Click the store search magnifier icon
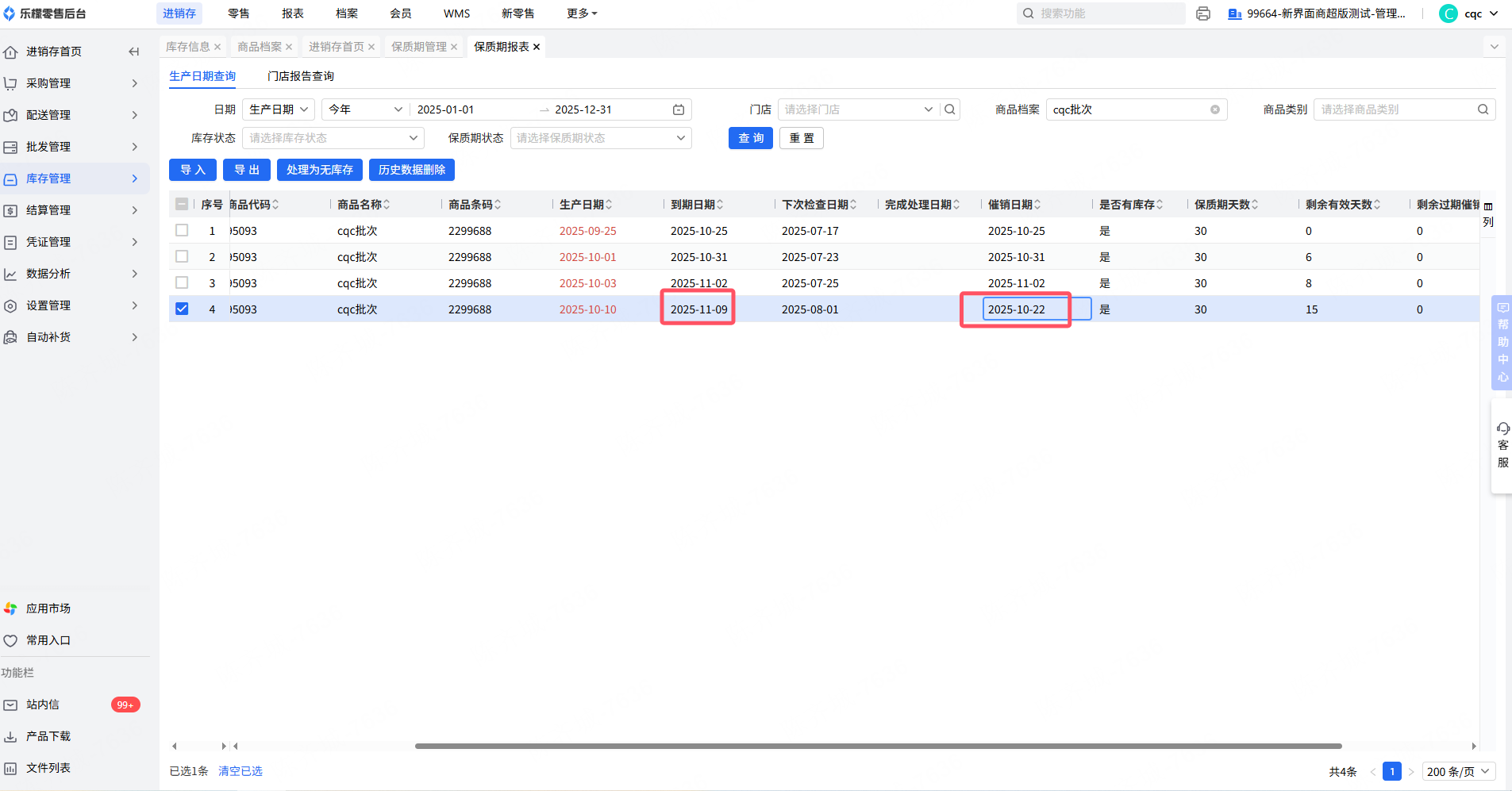Image resolution: width=1512 pixels, height=791 pixels. pyautogui.click(x=950, y=109)
